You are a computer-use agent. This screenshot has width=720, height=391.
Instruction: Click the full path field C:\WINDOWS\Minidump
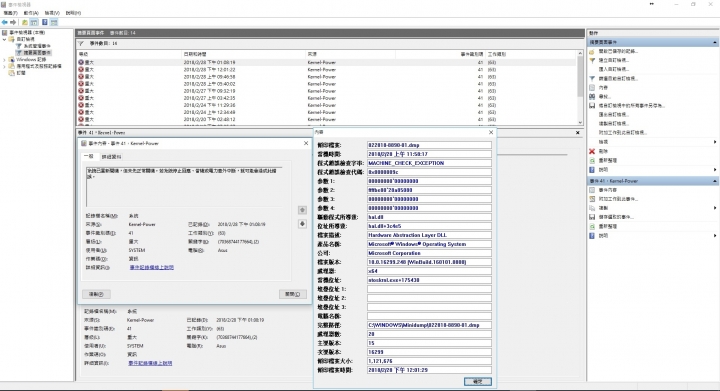pos(429,325)
